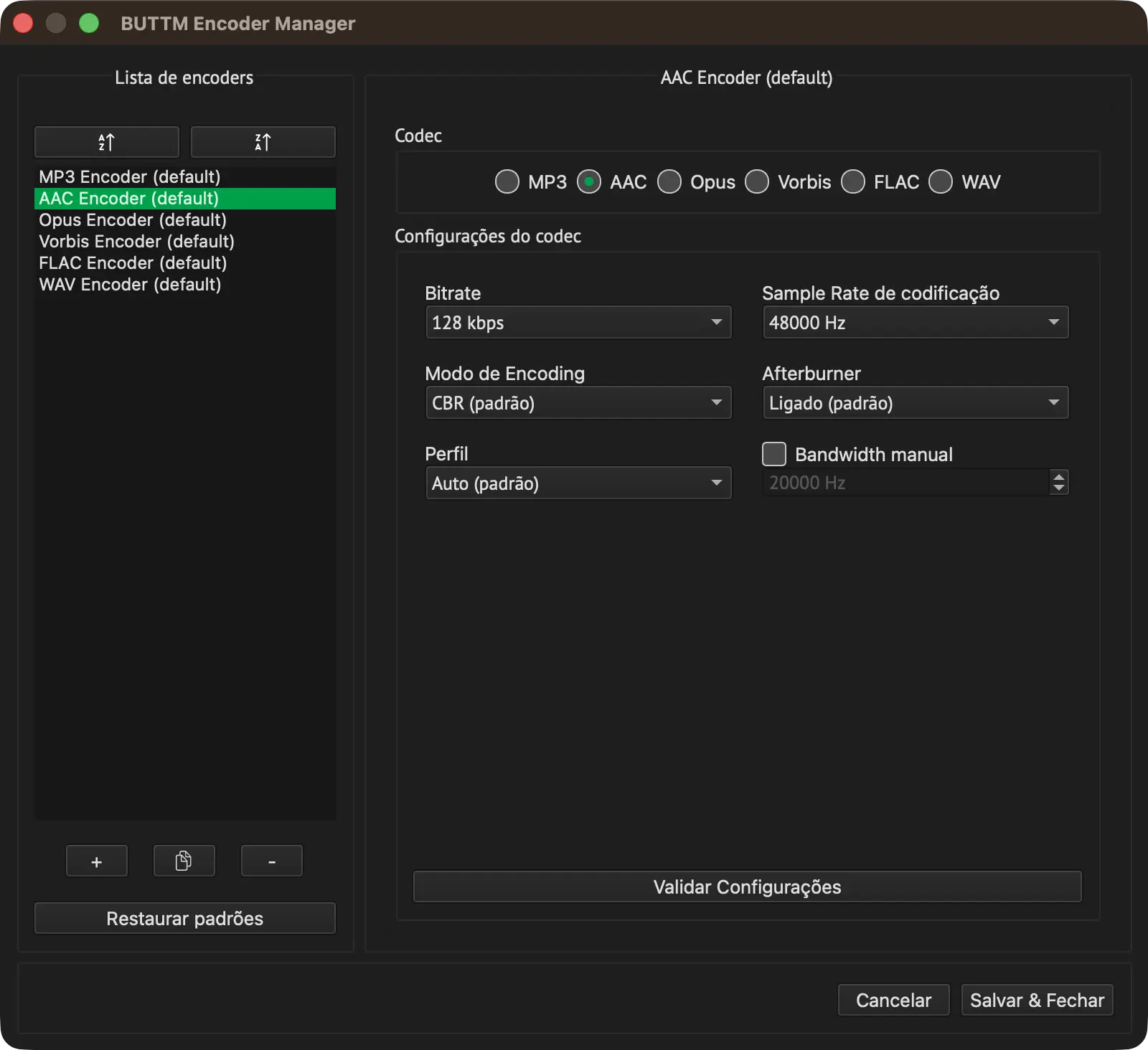Sort encoder list Z to A

[263, 142]
